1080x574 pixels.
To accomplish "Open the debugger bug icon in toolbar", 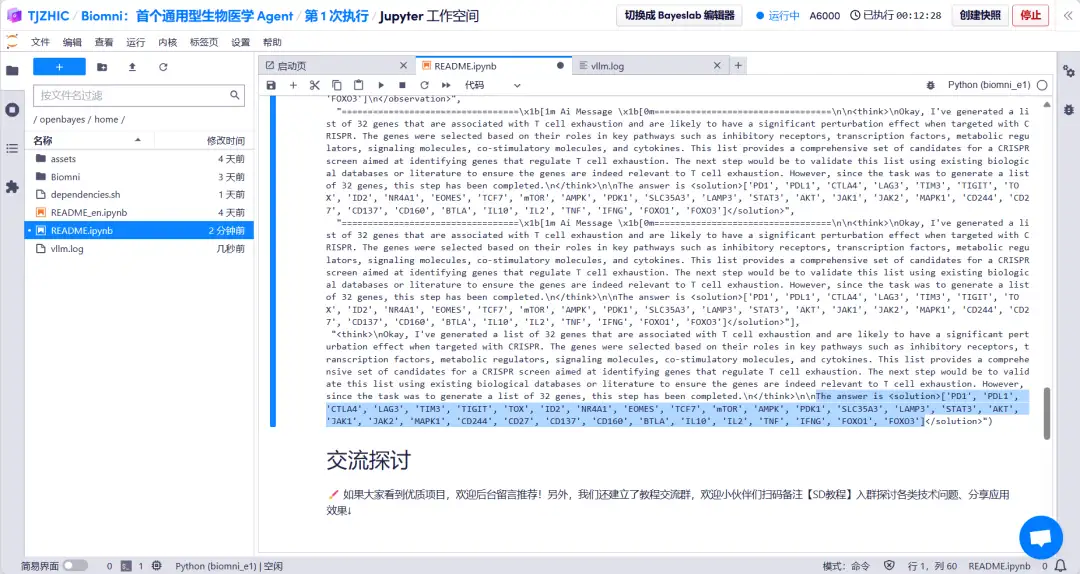I will (x=931, y=85).
